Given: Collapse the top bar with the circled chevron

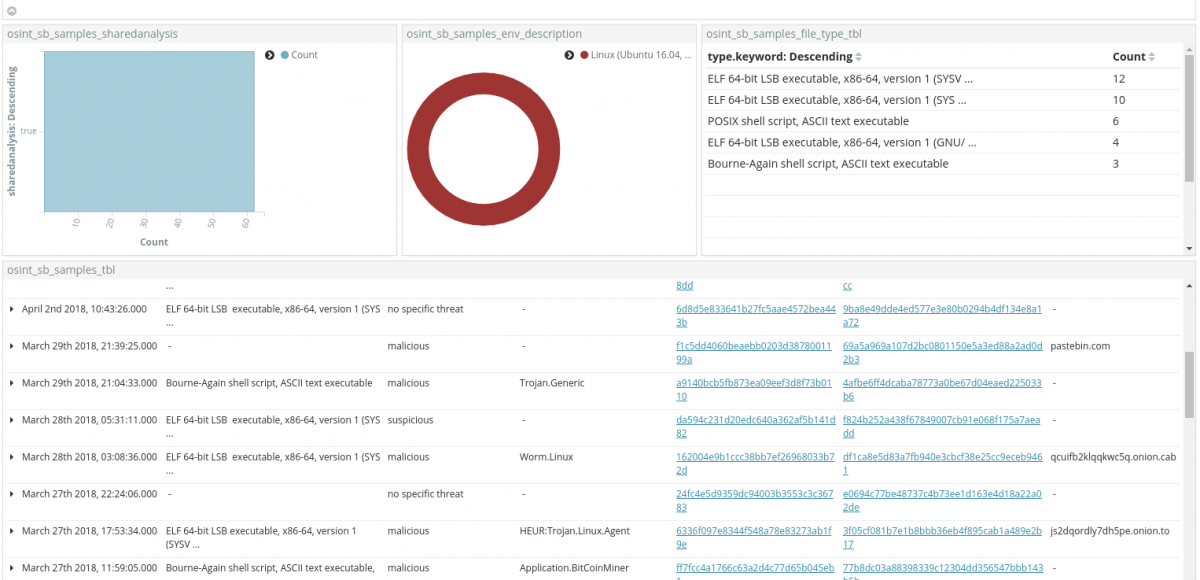Looking at the screenshot, I should tap(10, 10).
